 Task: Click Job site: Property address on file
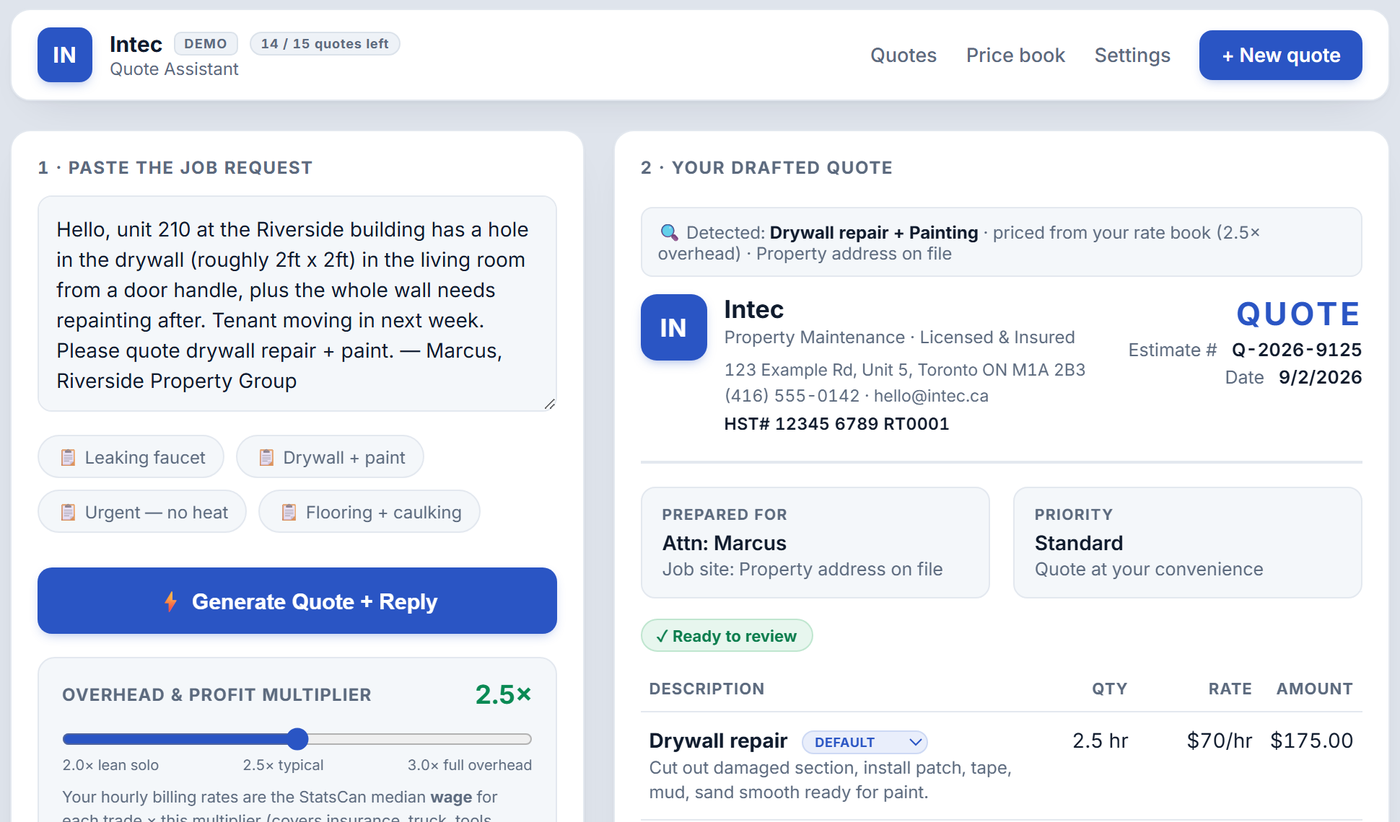(802, 569)
